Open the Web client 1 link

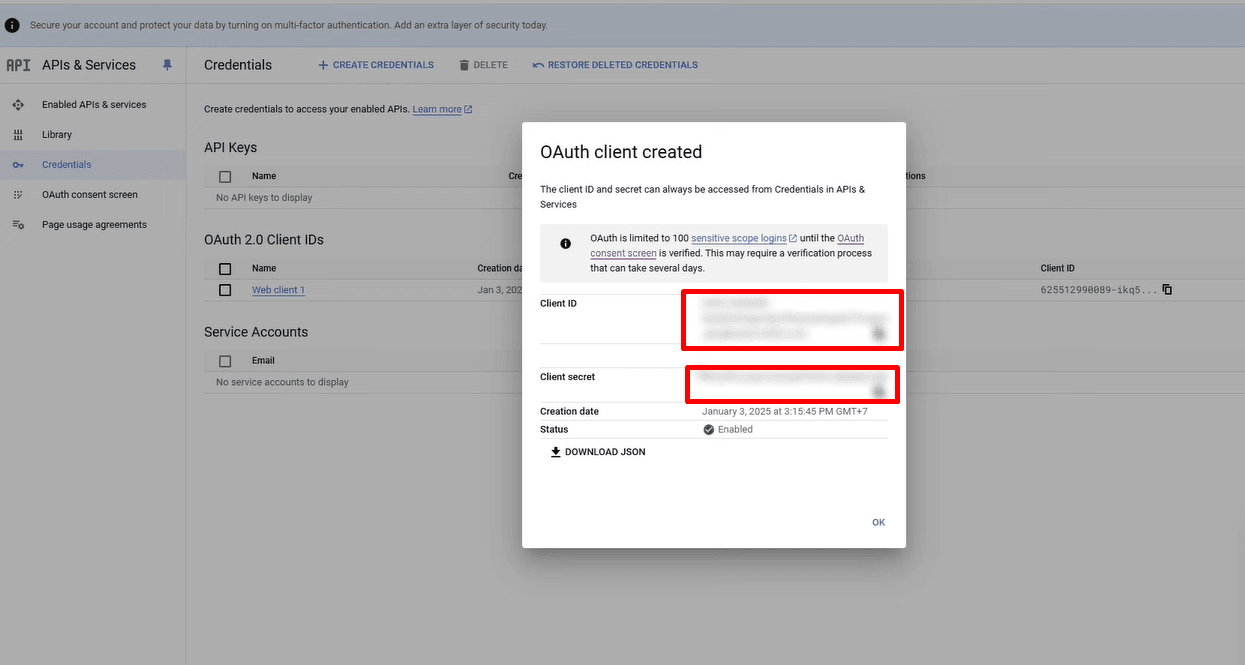[278, 290]
